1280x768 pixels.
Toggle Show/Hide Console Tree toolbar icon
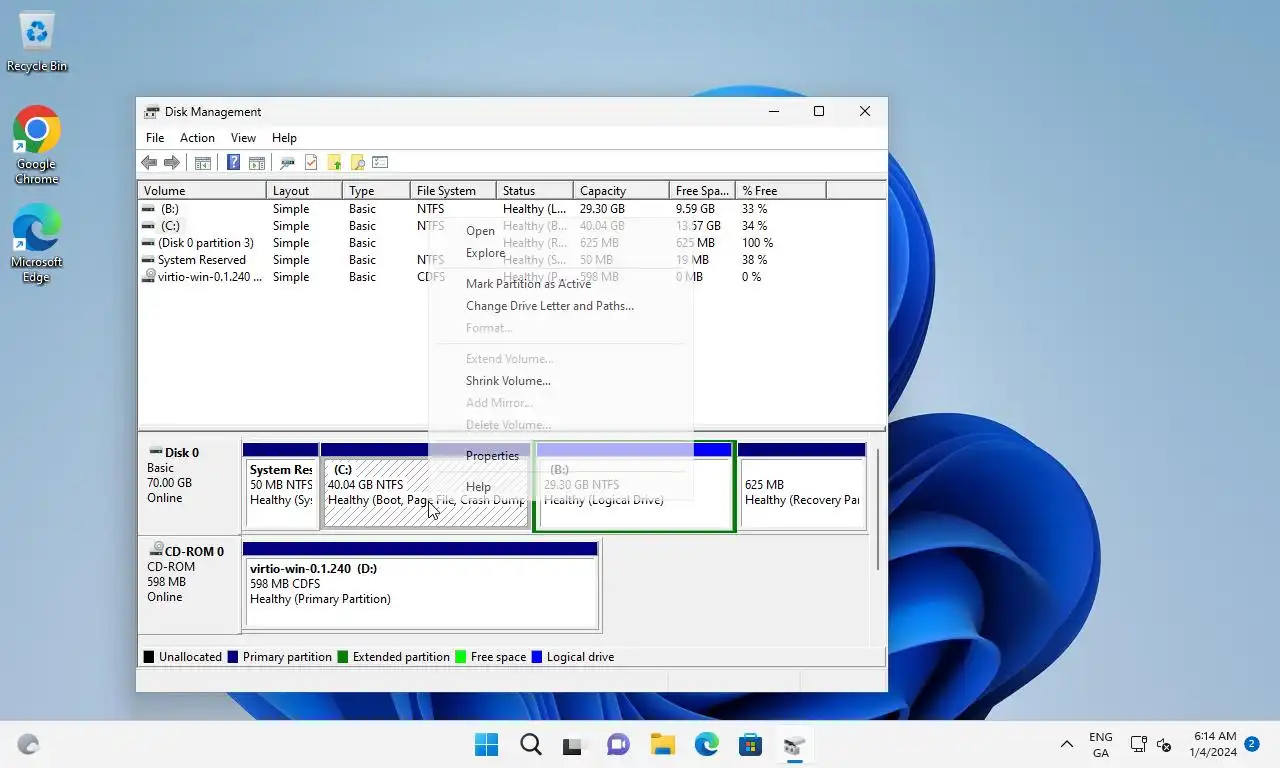point(203,163)
